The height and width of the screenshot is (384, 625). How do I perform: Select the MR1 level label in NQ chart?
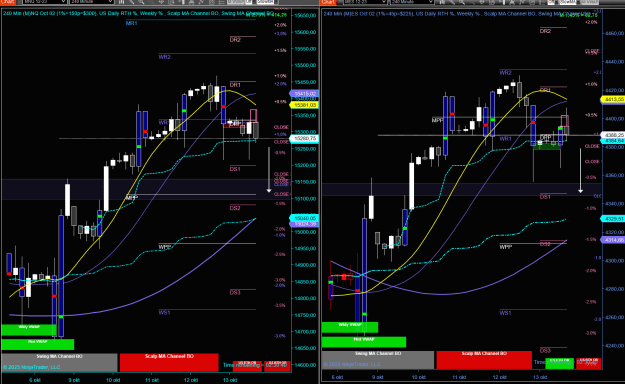(x=132, y=23)
